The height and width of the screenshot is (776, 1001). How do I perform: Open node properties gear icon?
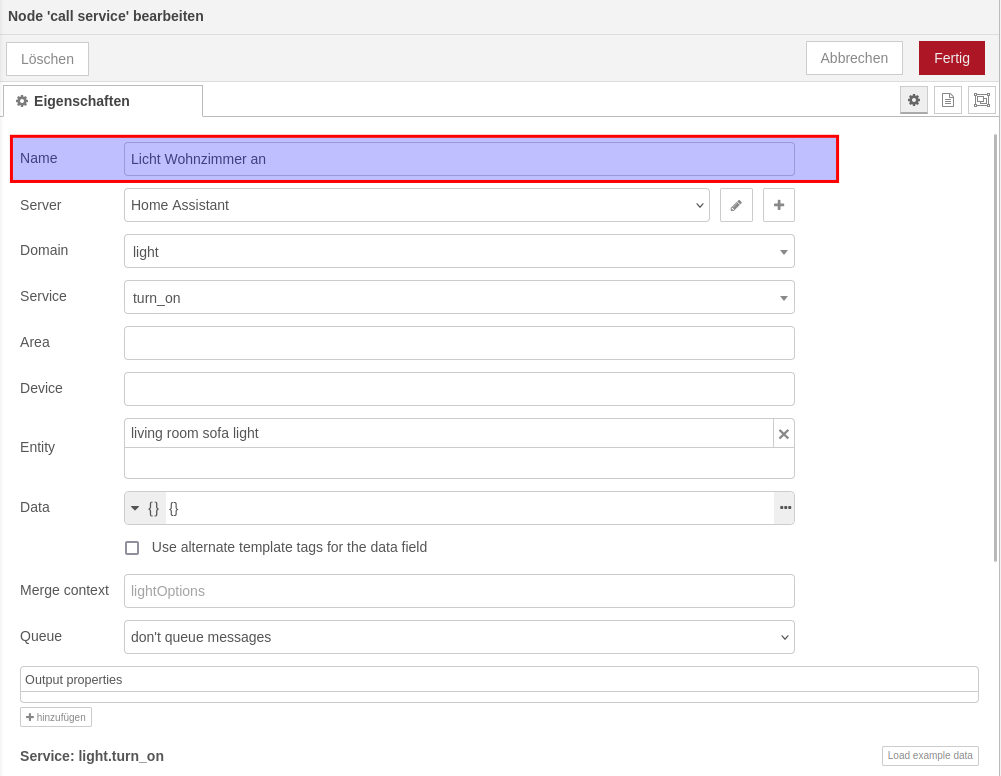(x=913, y=100)
